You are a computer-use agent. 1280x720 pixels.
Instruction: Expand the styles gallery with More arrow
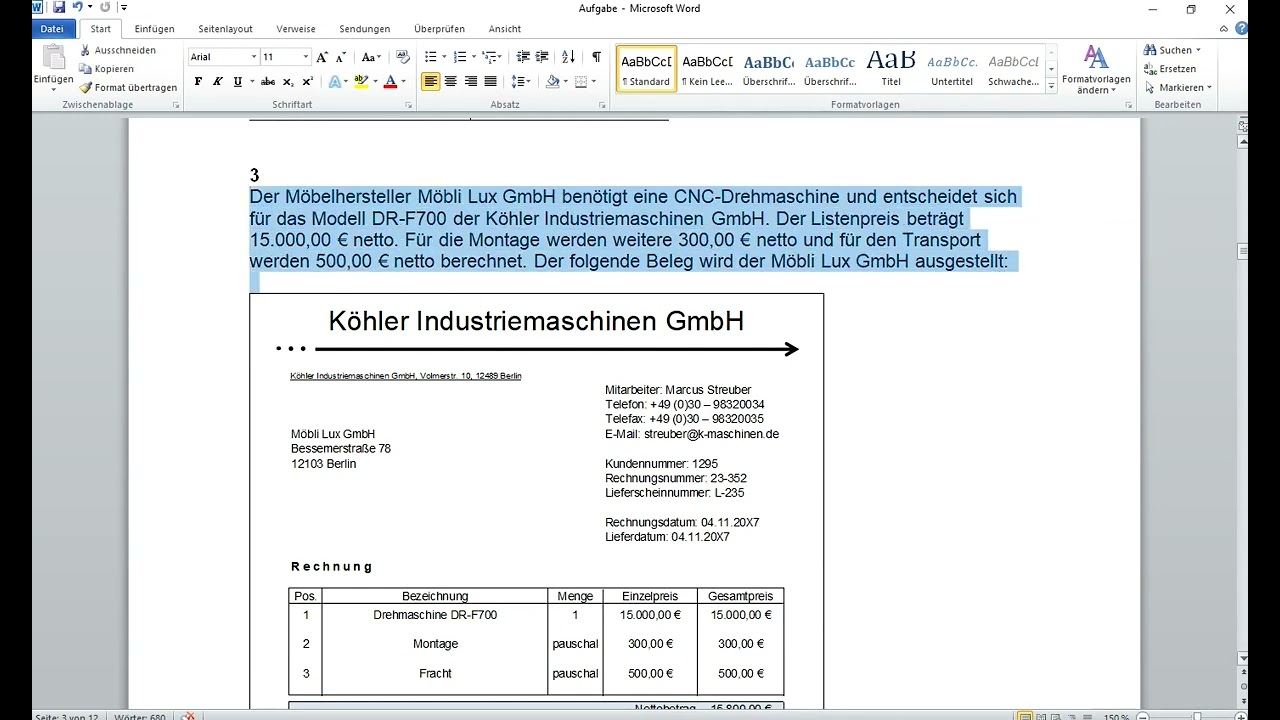(1051, 87)
